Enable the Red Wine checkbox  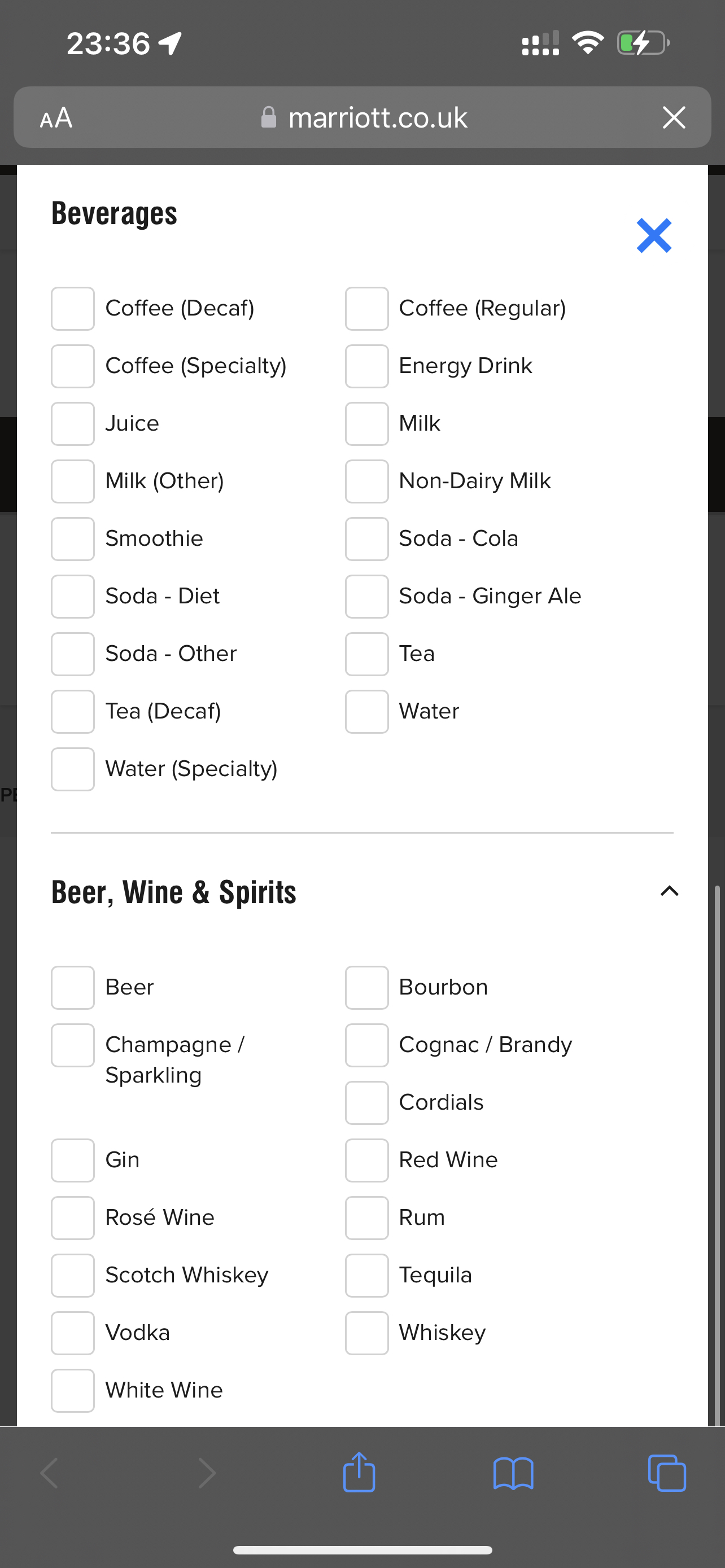(x=366, y=1160)
